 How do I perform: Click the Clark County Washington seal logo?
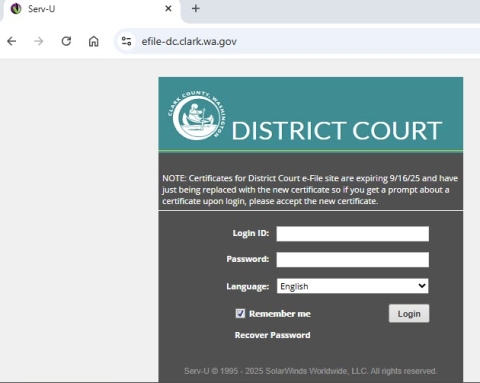click(x=197, y=115)
